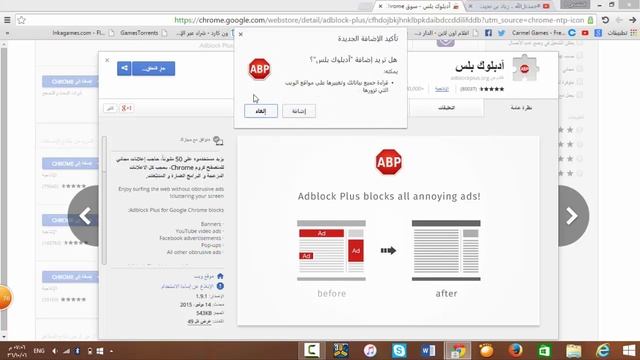Switch to the نظرة عامة tab
This screenshot has width=640, height=360.
[521, 108]
